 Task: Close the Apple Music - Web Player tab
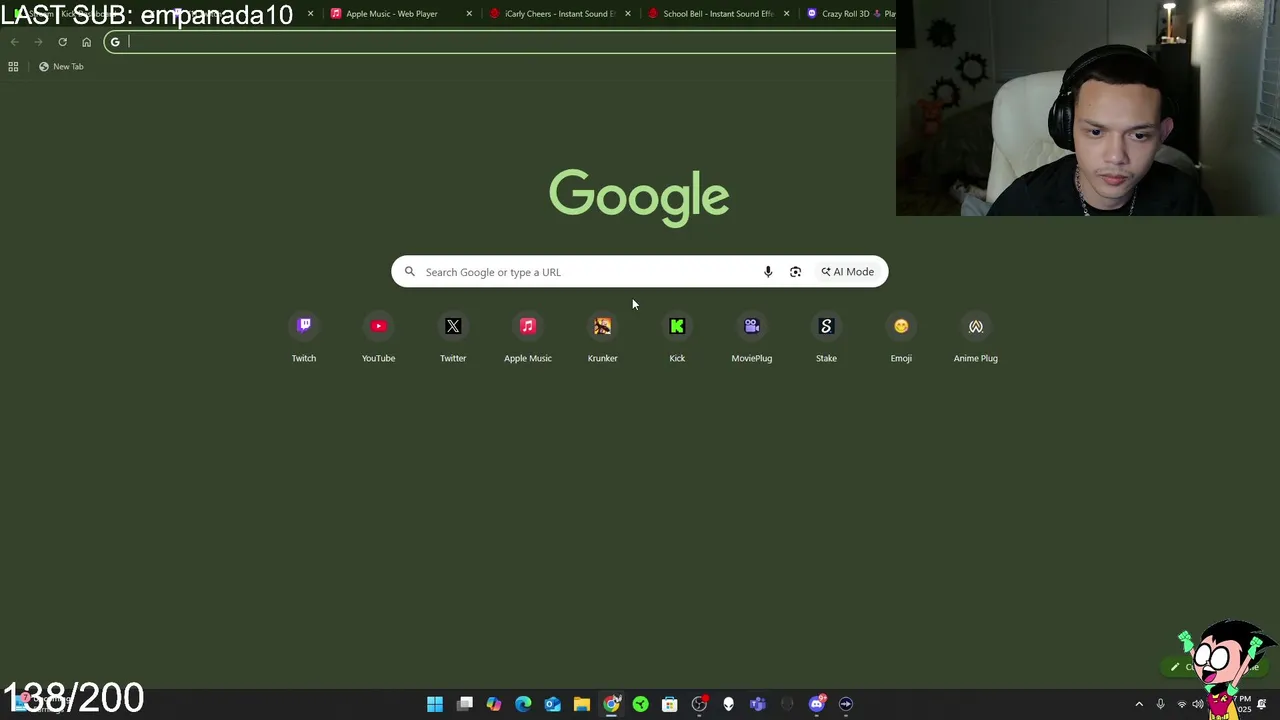click(x=469, y=14)
